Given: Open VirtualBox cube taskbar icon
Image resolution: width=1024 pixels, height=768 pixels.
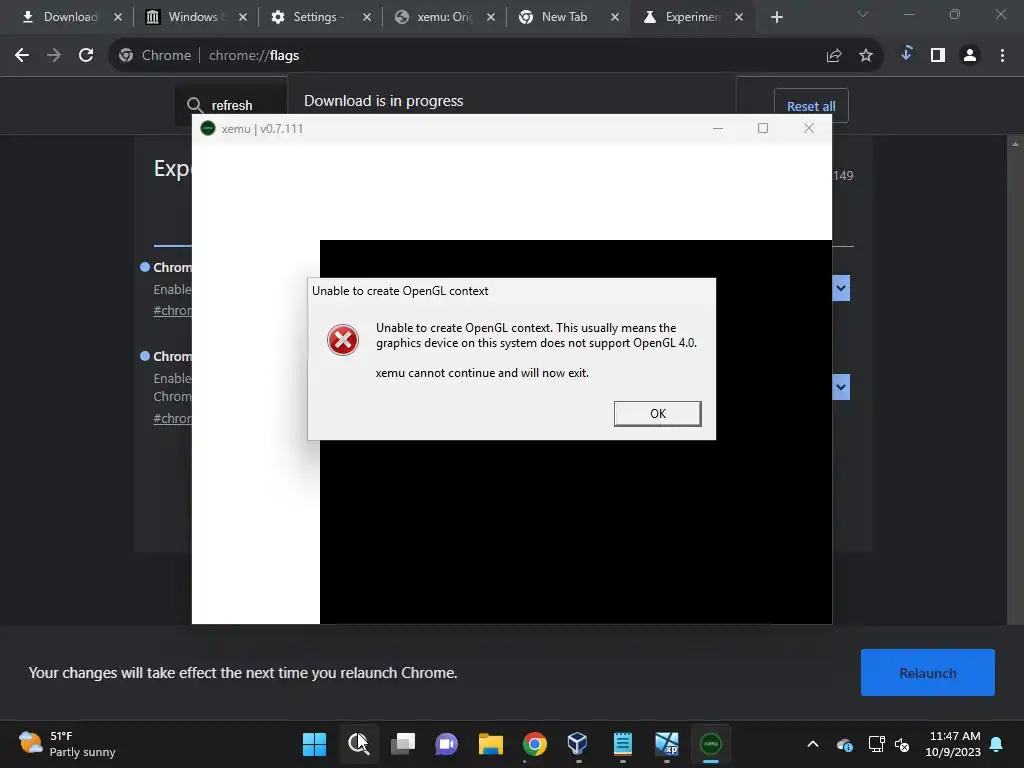Looking at the screenshot, I should (x=578, y=744).
